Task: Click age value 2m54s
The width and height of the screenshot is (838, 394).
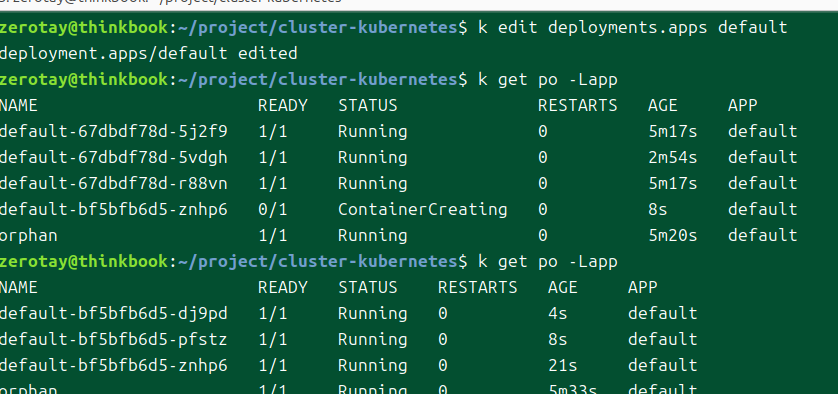Action: (x=673, y=158)
